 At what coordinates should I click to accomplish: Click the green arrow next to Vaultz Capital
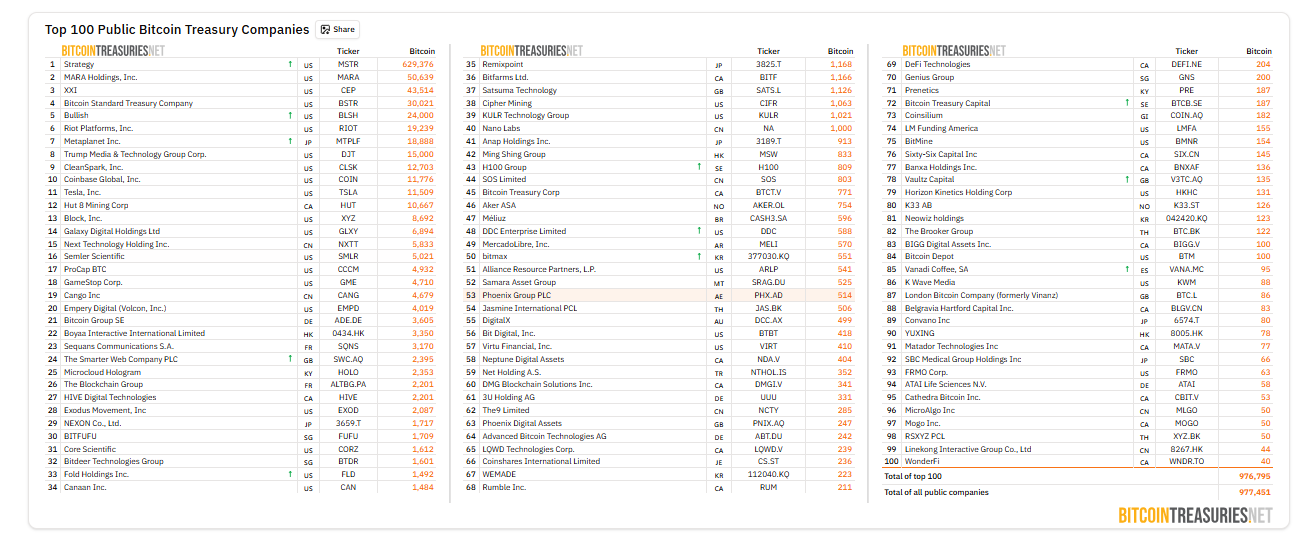(1127, 179)
